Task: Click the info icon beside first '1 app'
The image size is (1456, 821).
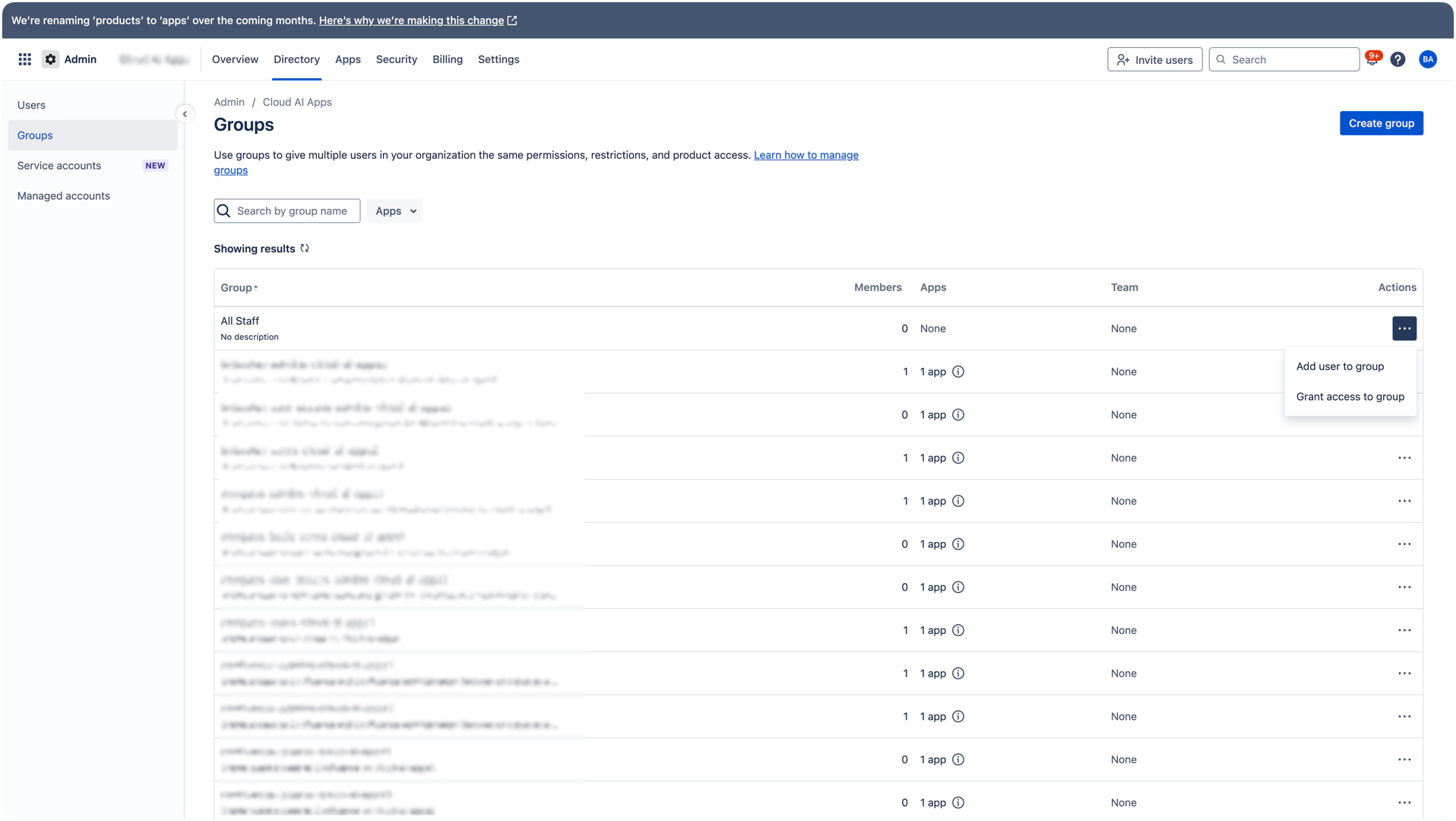Action: [x=958, y=372]
